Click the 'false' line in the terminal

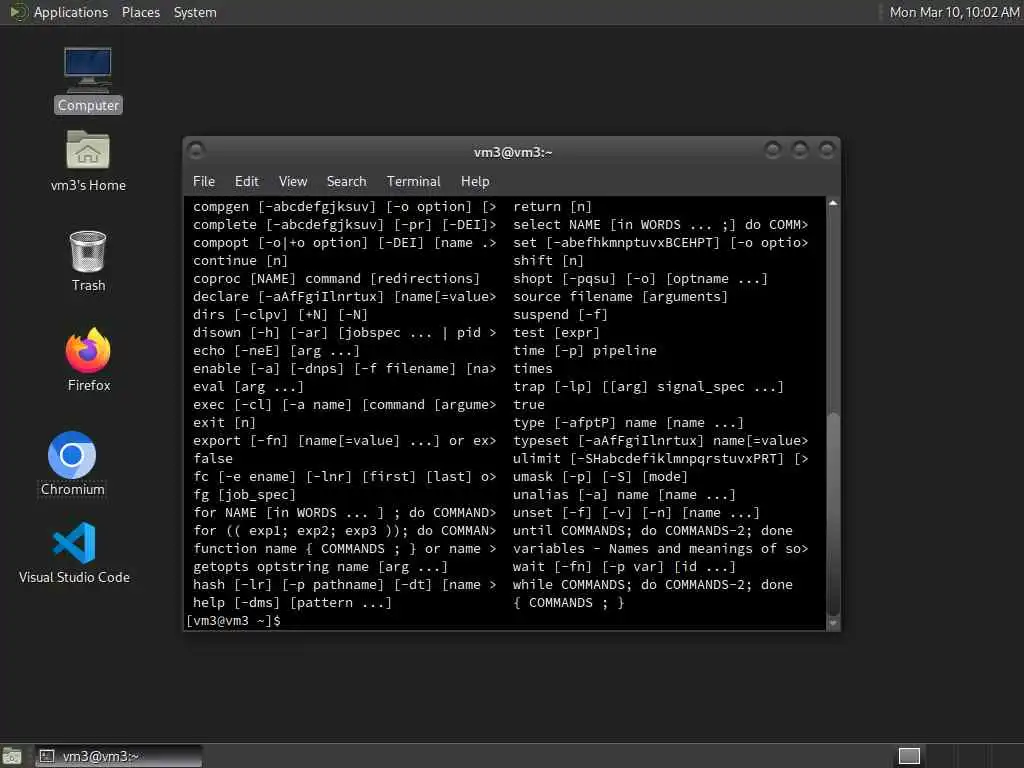(x=213, y=458)
